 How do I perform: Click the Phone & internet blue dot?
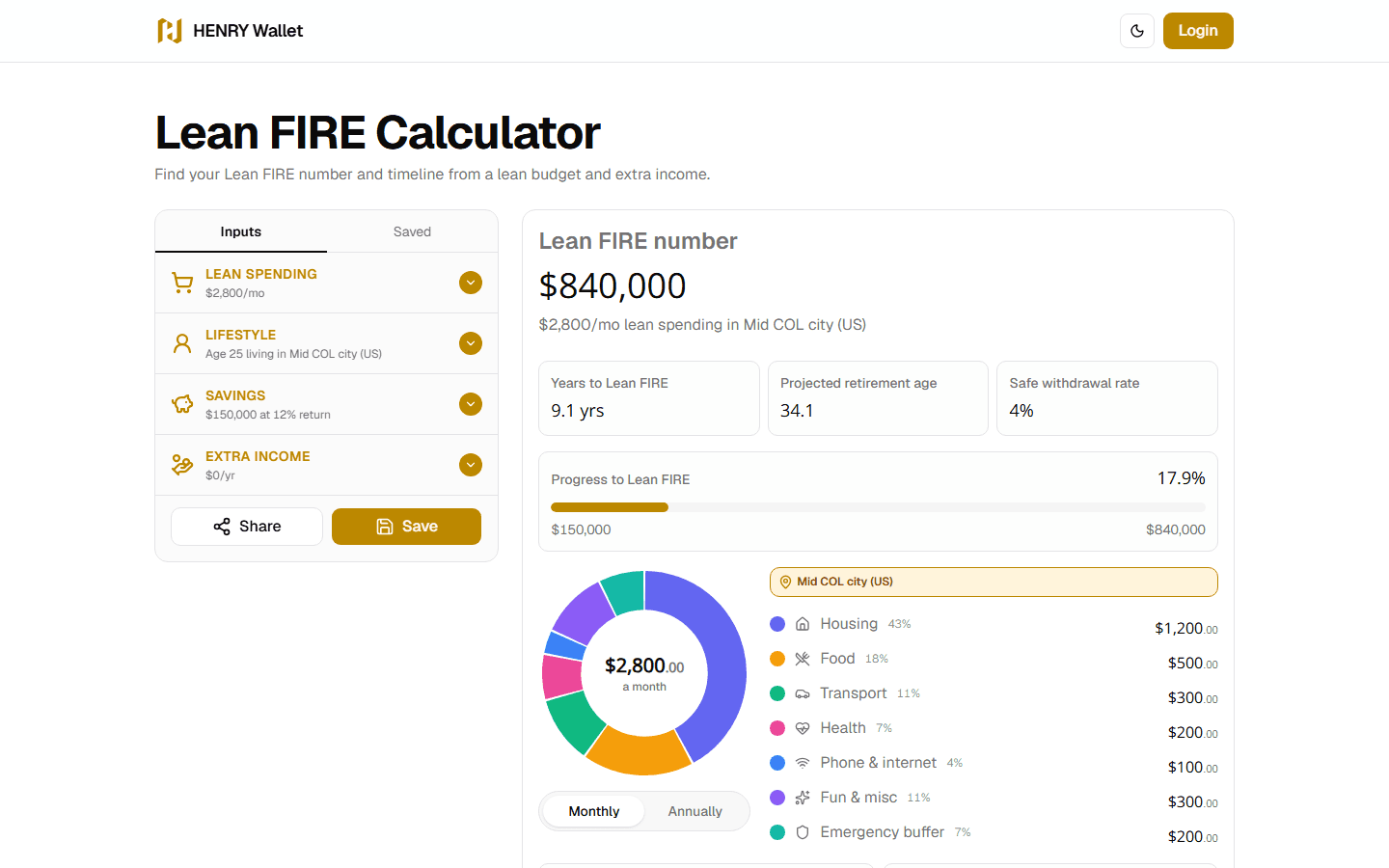click(777, 763)
